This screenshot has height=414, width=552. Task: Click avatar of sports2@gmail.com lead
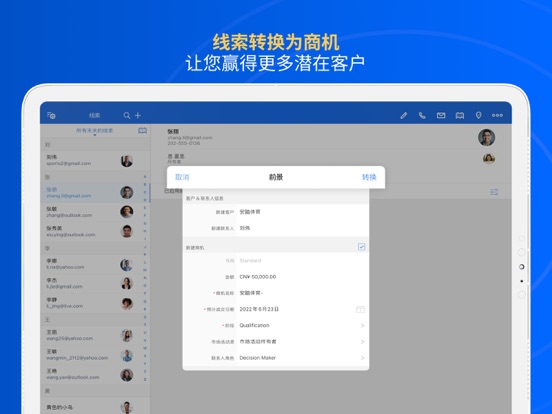point(127,161)
